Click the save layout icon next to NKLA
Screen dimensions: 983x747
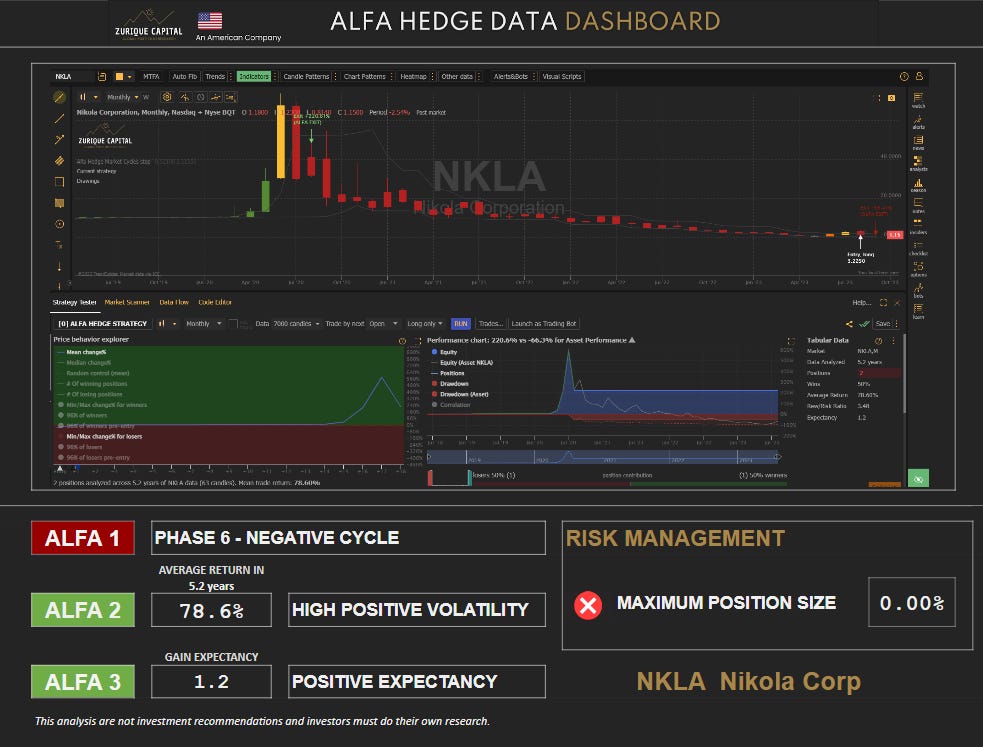(102, 76)
